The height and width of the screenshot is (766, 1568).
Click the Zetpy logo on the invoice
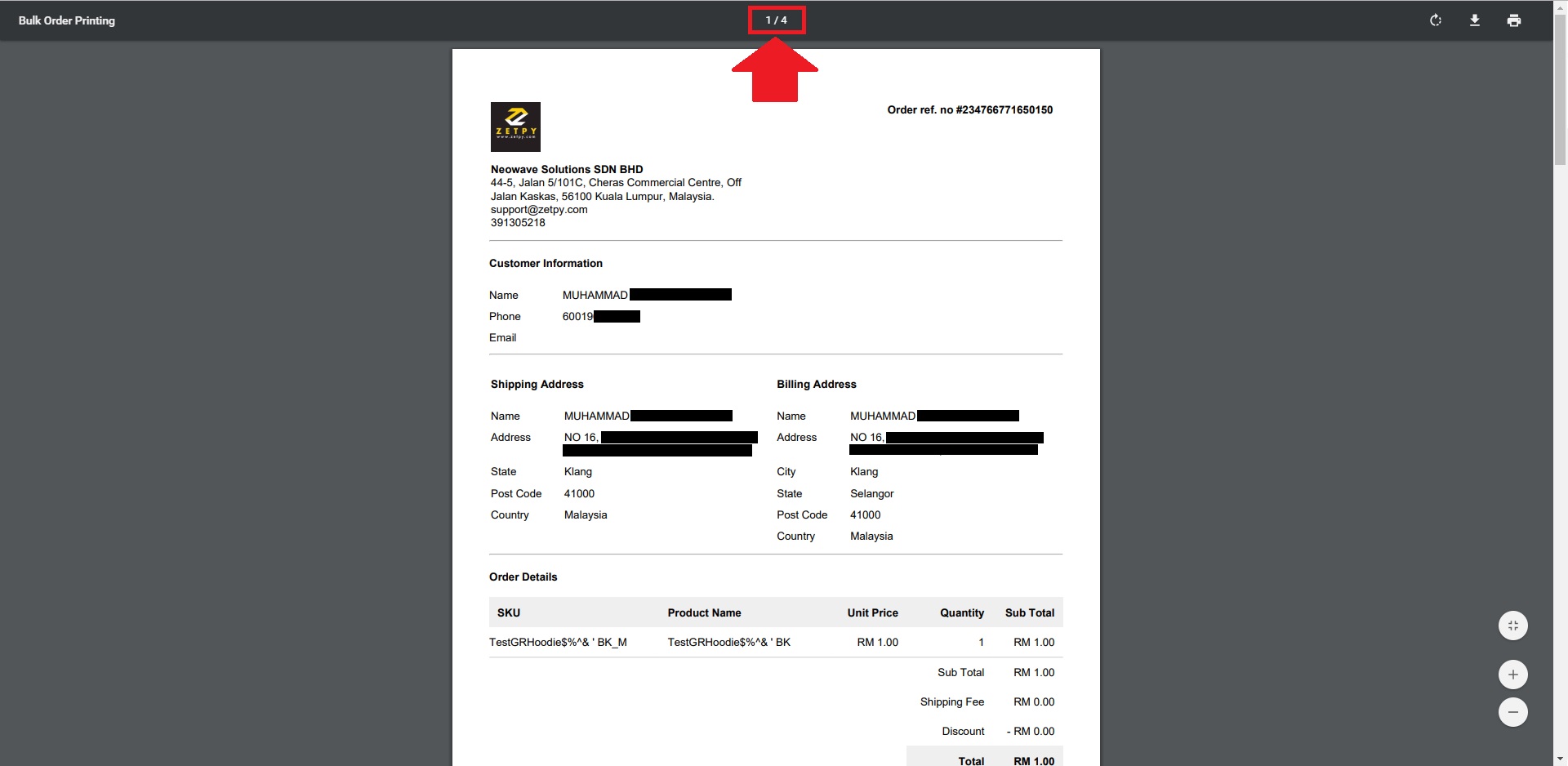(515, 127)
